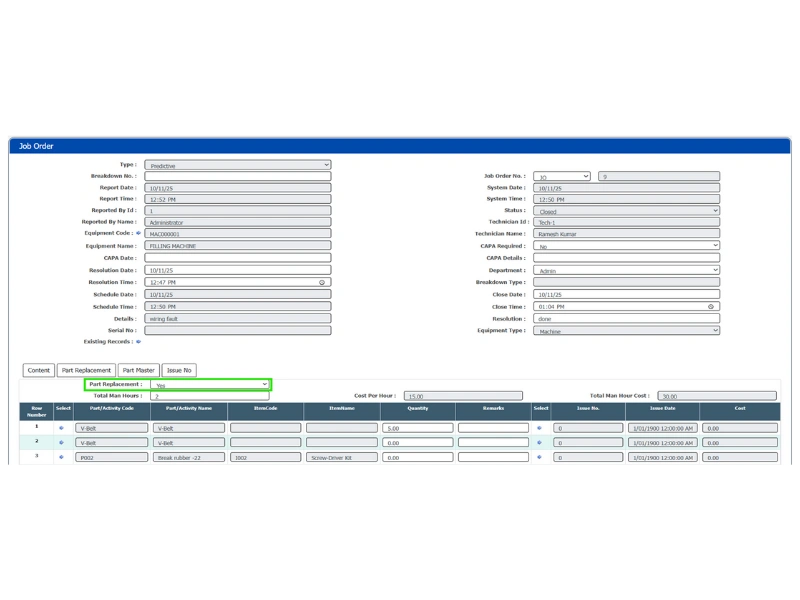Click the Select icon on row 3
Image resolution: width=800 pixels, height=600 pixels.
click(60, 457)
